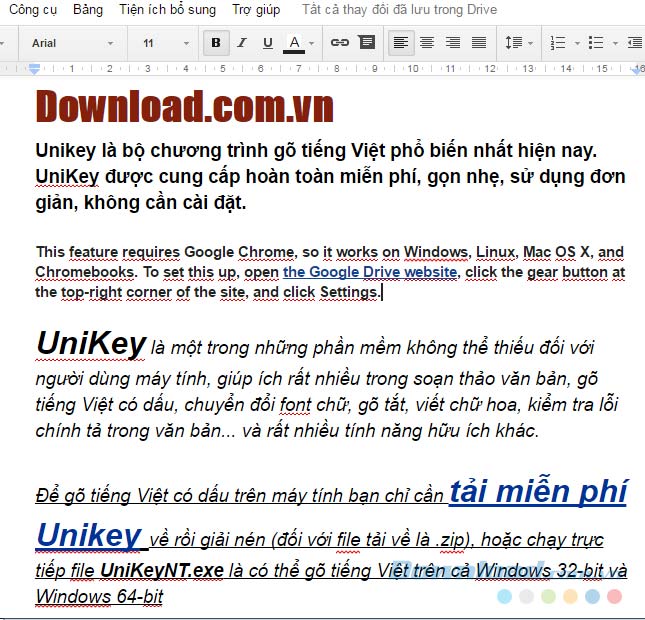645x620 pixels.
Task: Expand bulleted list options arrow
Action: [615, 43]
